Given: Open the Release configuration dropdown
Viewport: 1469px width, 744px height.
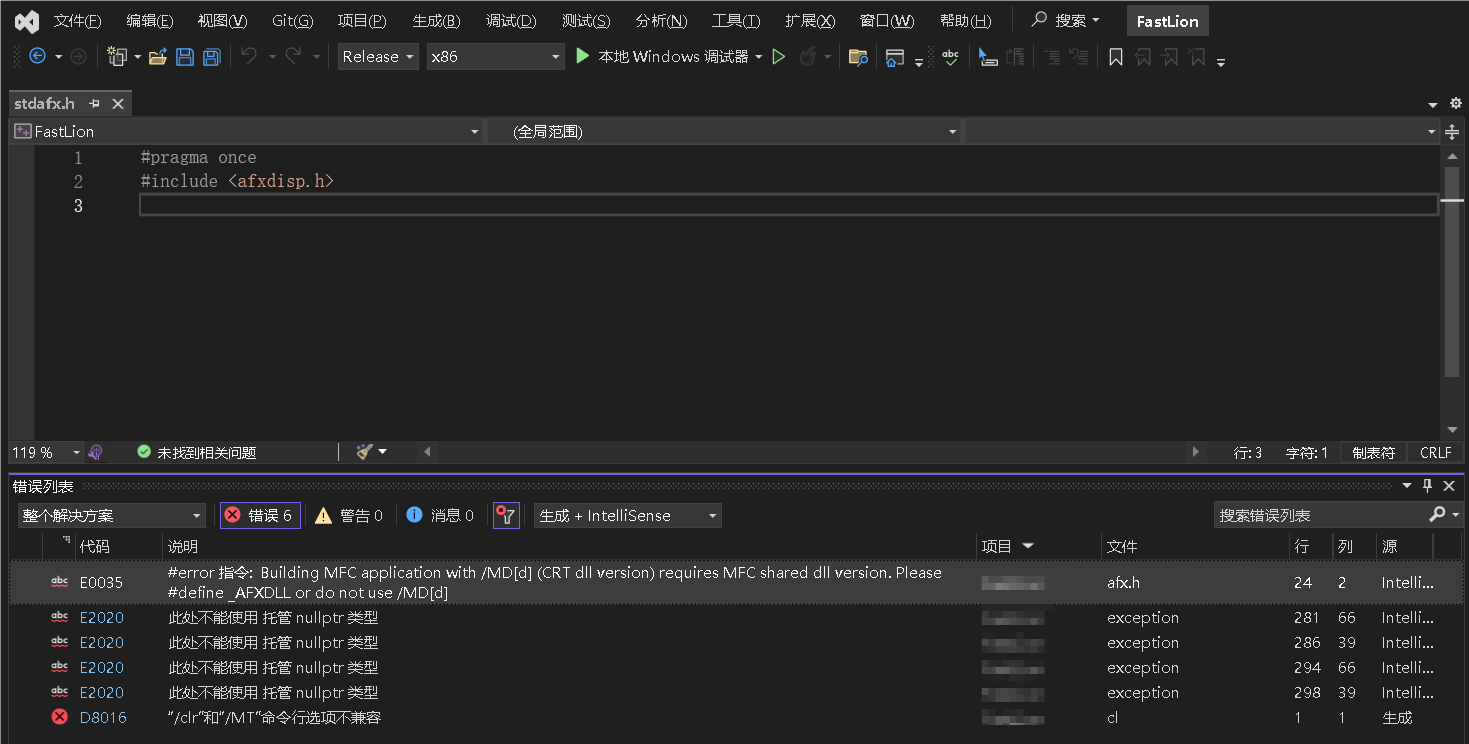Looking at the screenshot, I should coord(378,57).
